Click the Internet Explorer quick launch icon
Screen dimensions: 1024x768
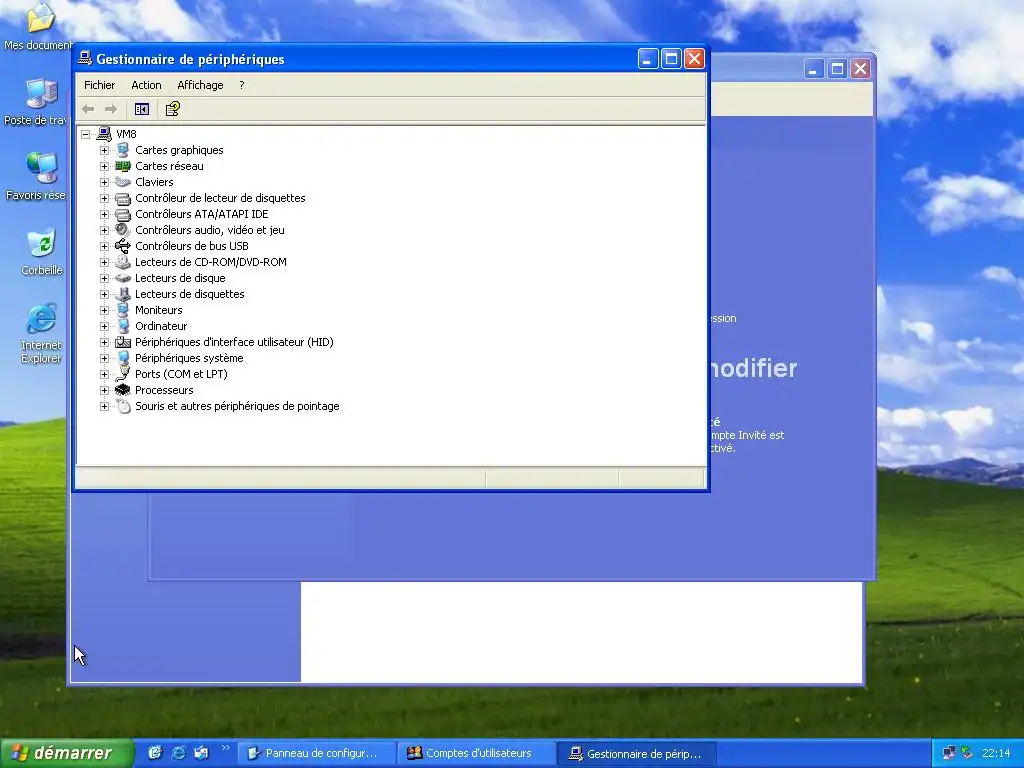(x=178, y=753)
